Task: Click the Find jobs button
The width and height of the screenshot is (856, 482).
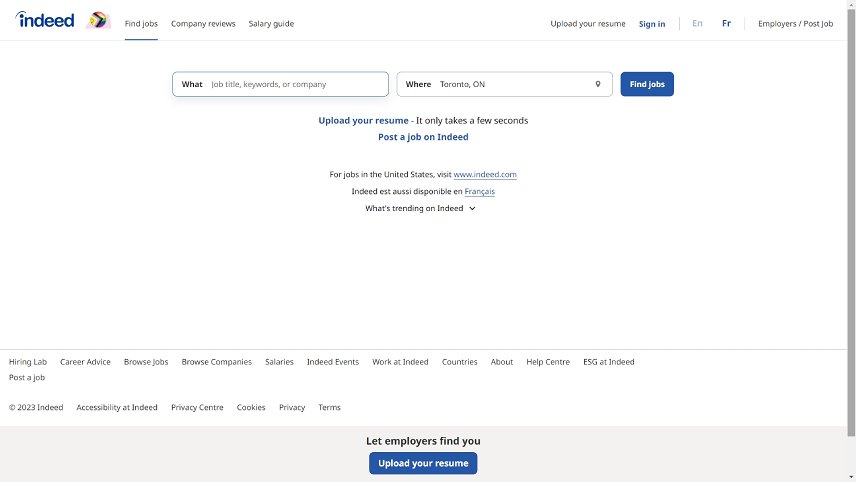Action: coord(647,84)
